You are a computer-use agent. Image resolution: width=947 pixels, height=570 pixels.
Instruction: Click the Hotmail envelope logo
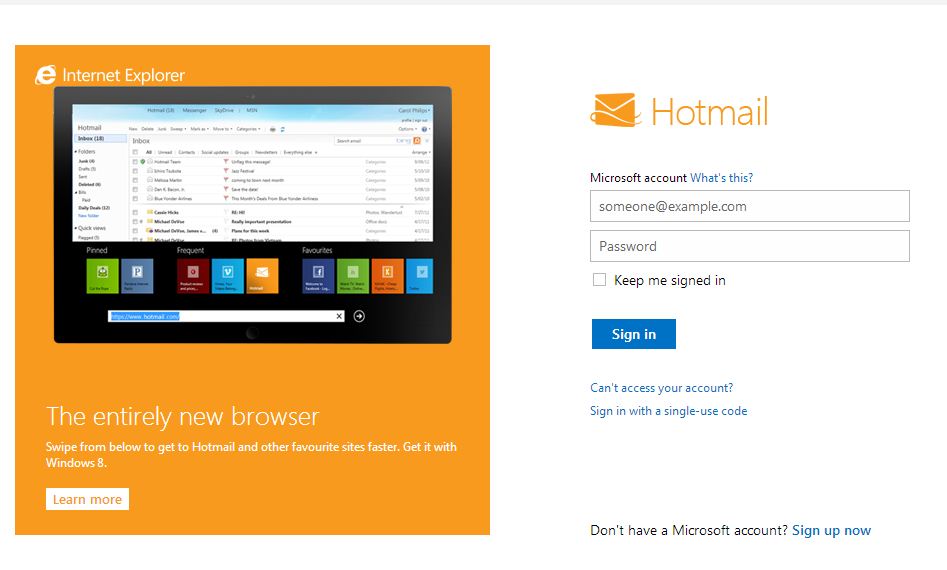[x=615, y=110]
